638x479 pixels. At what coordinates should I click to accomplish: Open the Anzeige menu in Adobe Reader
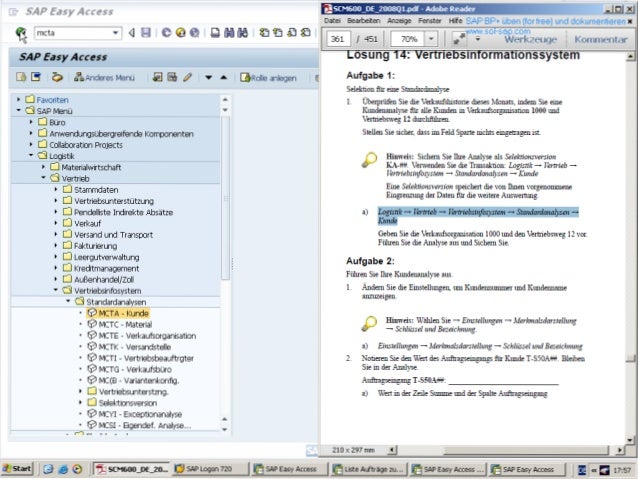coord(399,21)
